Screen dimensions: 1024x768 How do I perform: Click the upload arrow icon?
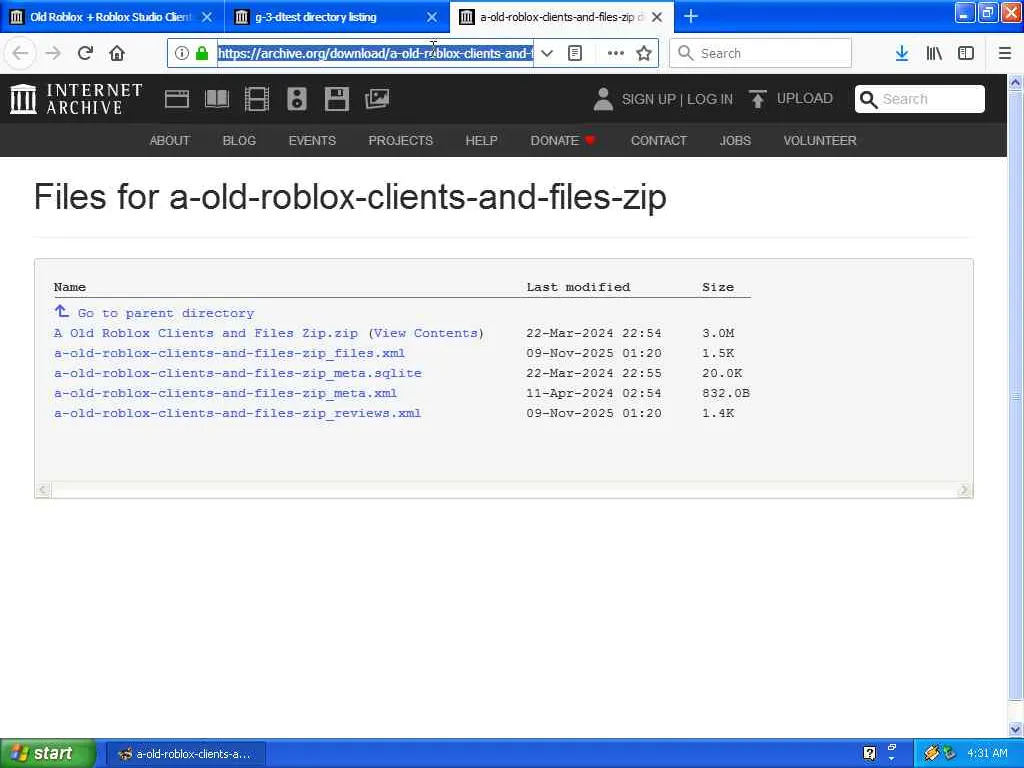758,99
